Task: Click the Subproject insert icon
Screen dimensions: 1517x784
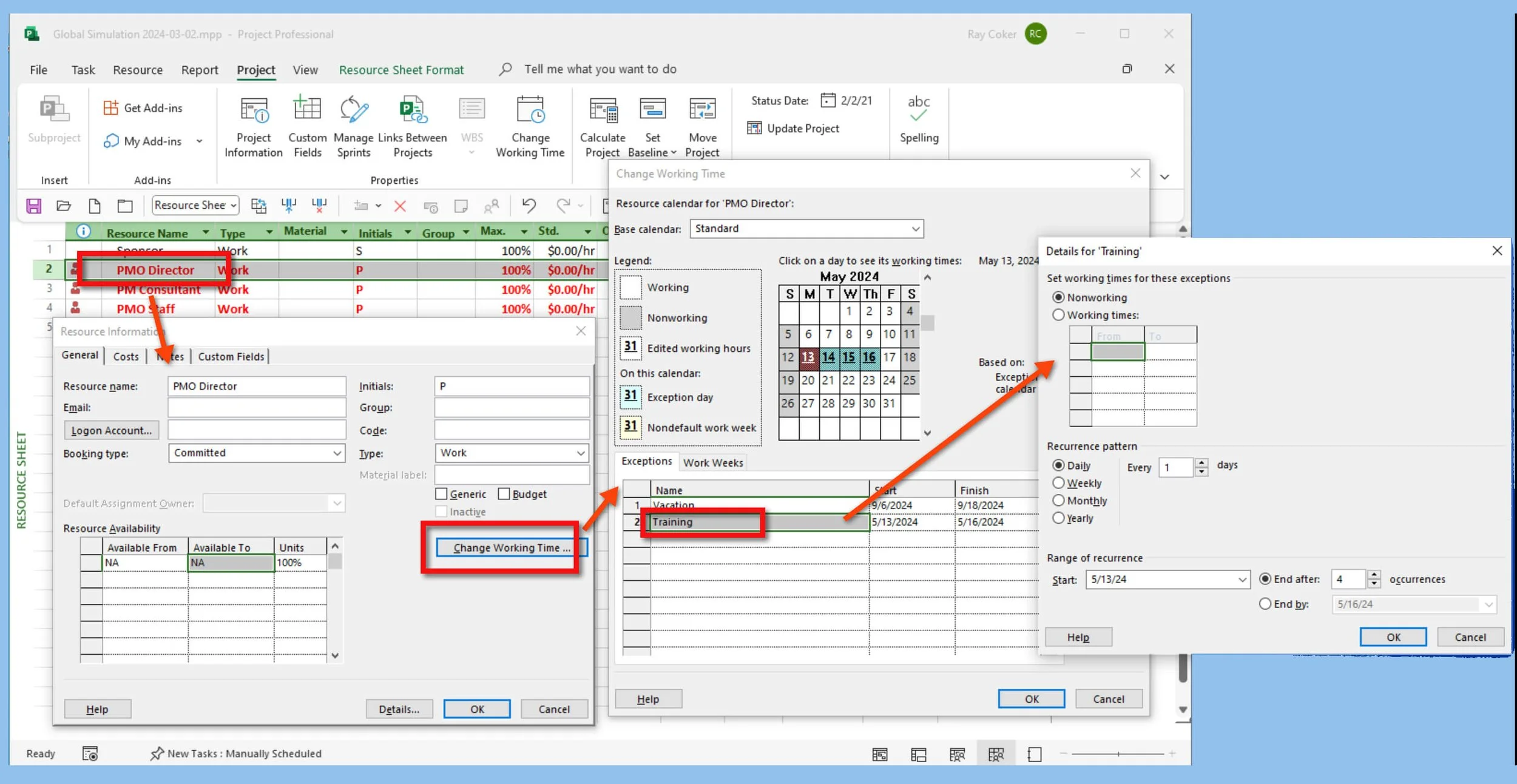Action: tap(54, 110)
